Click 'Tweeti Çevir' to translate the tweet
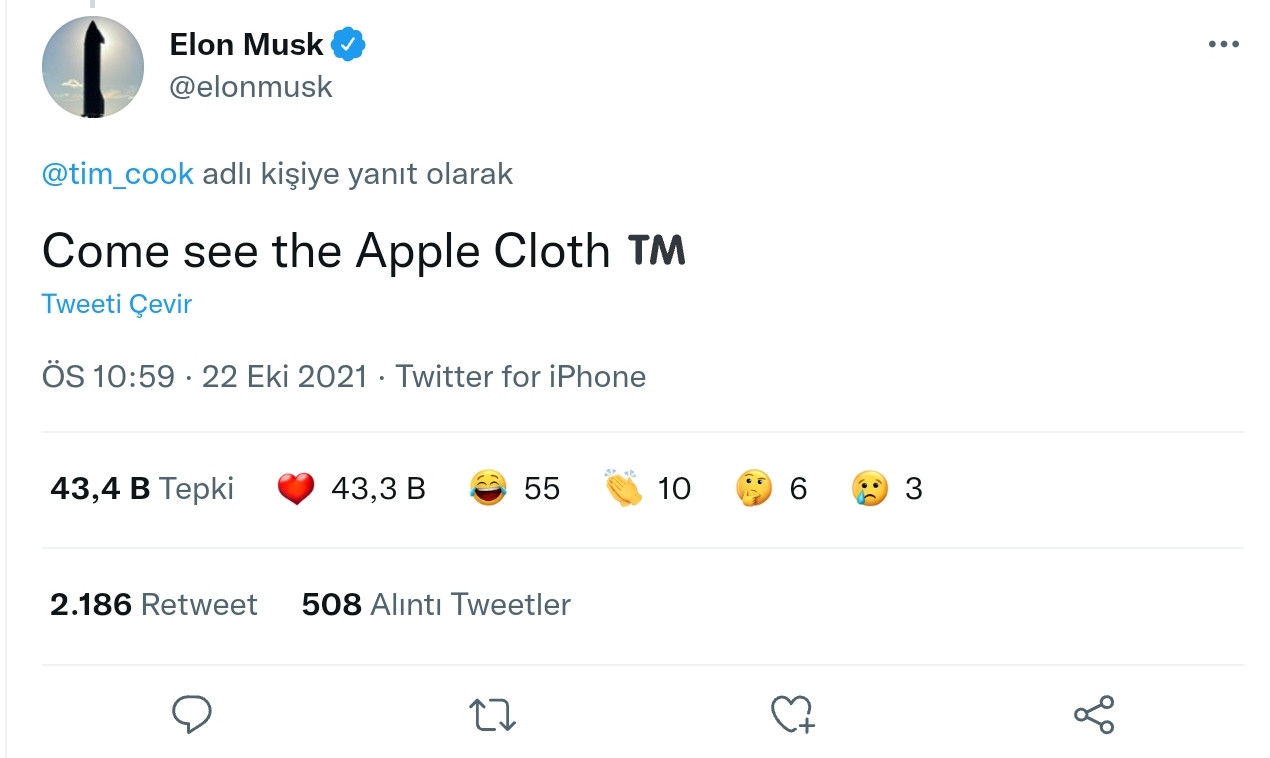This screenshot has height=758, width=1270. pyautogui.click(x=116, y=303)
